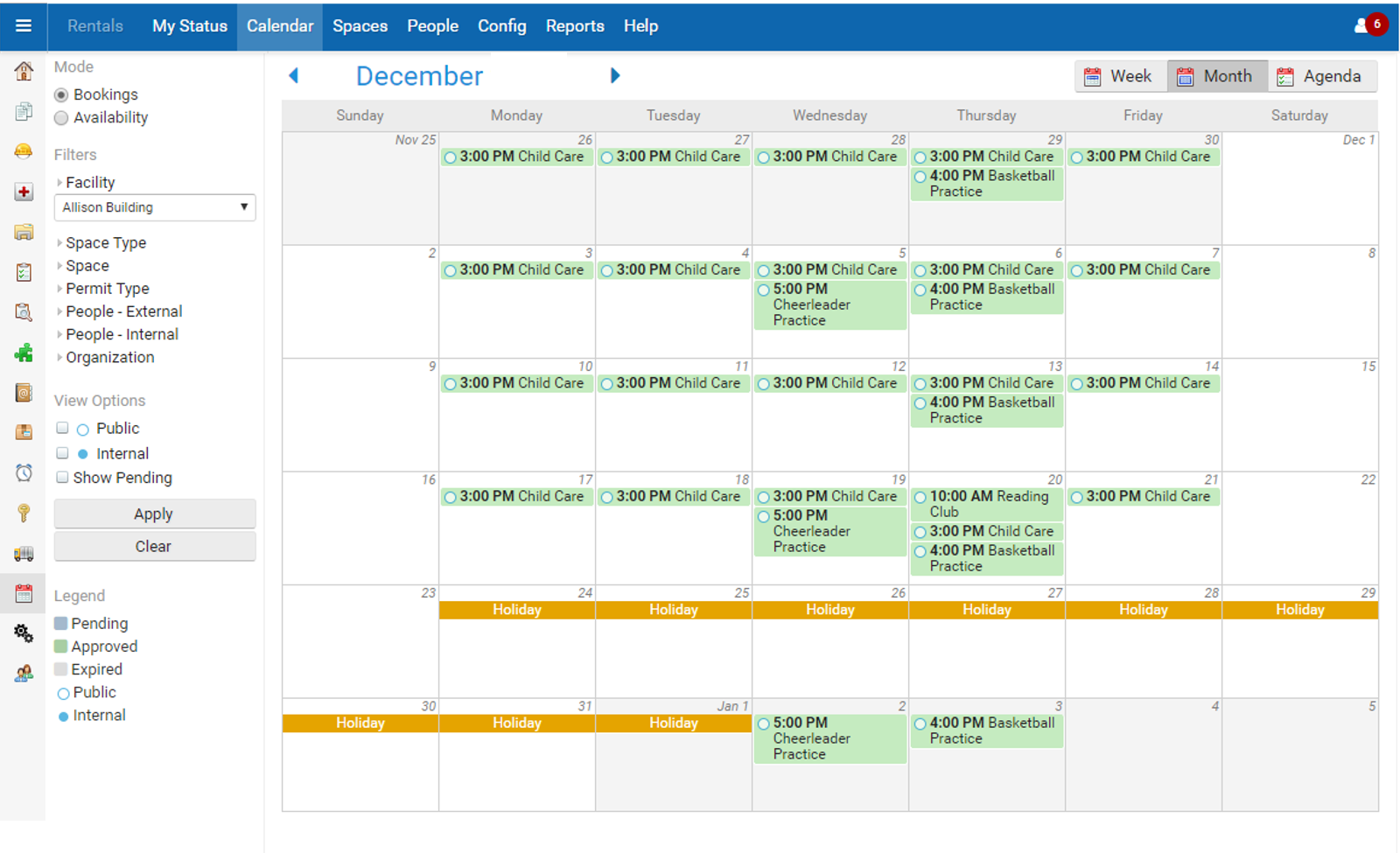This screenshot has width=1400, height=853.
Task: Expand the Space Type filter
Action: click(106, 243)
